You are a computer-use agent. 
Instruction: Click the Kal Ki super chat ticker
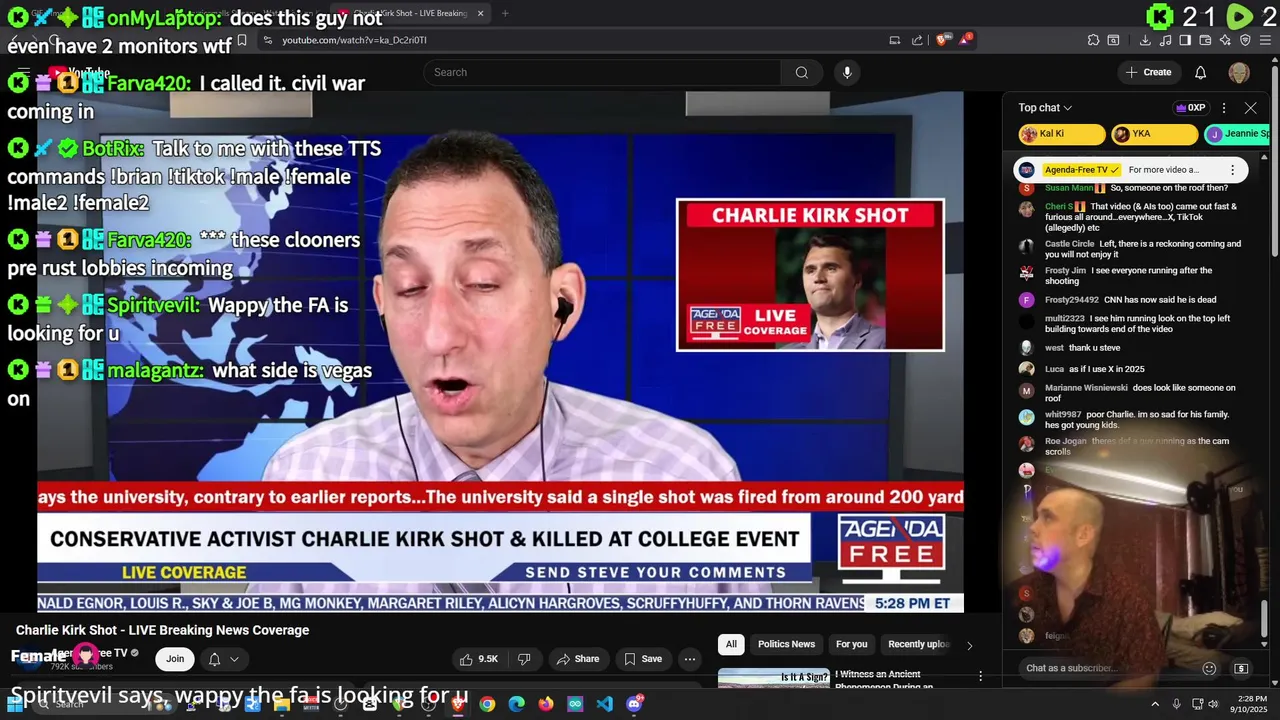(x=1061, y=134)
